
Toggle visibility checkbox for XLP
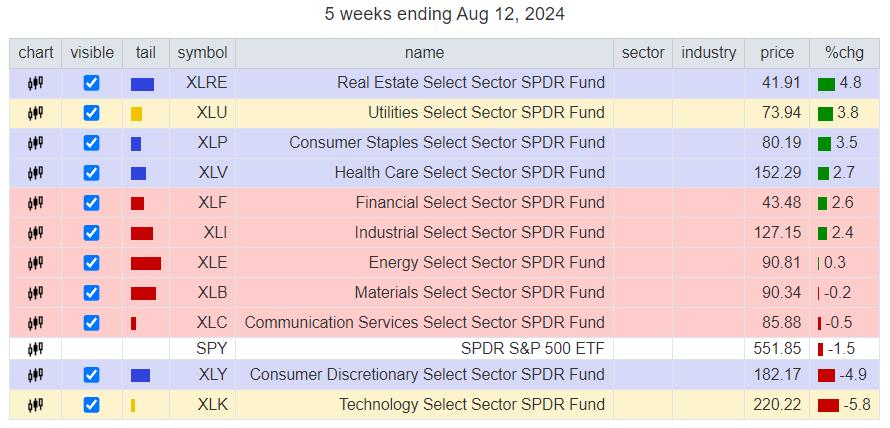(92, 143)
